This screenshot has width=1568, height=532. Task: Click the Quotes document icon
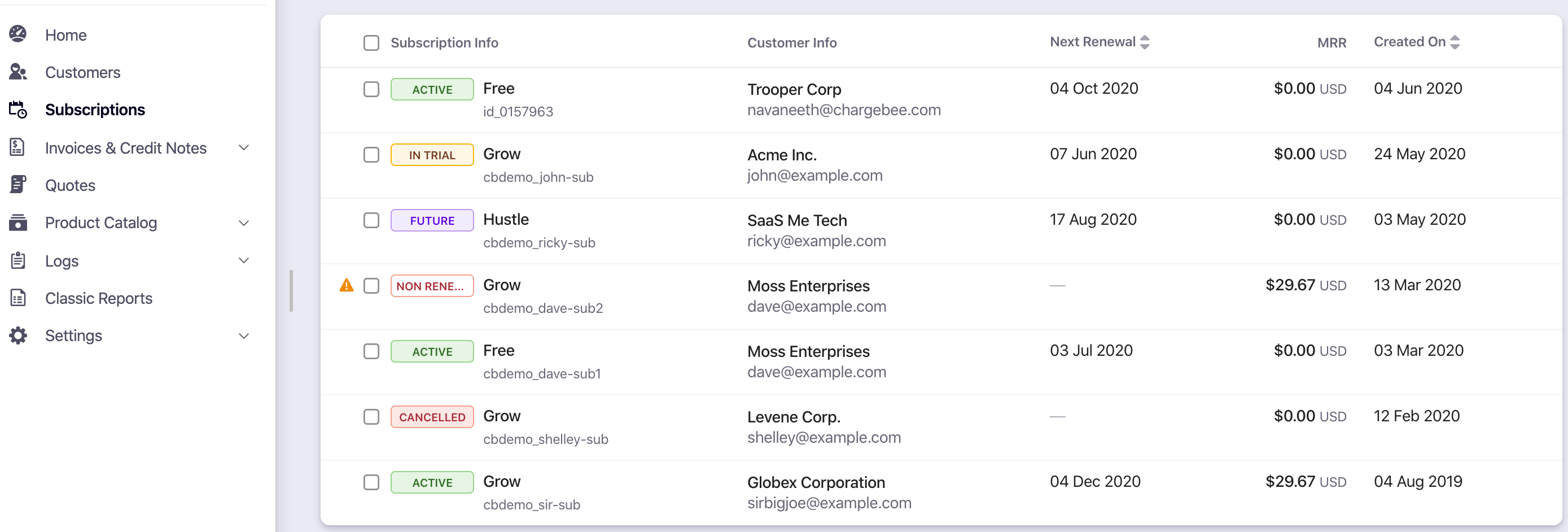[x=18, y=185]
